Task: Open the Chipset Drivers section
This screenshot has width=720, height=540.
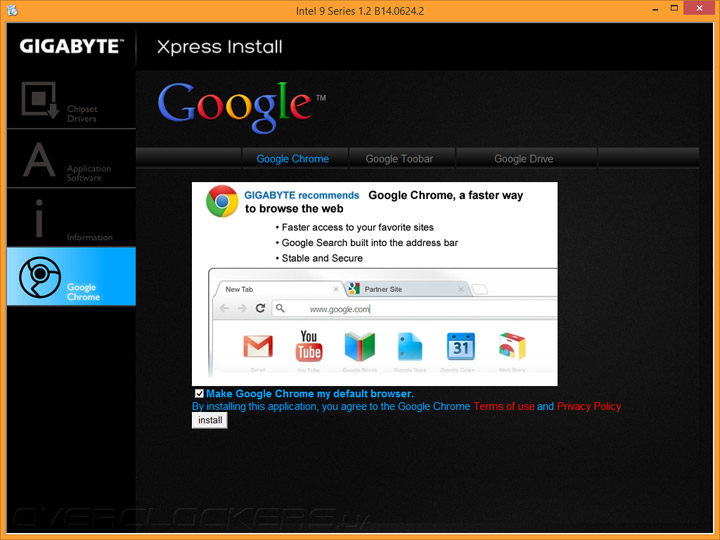Action: tap(71, 101)
